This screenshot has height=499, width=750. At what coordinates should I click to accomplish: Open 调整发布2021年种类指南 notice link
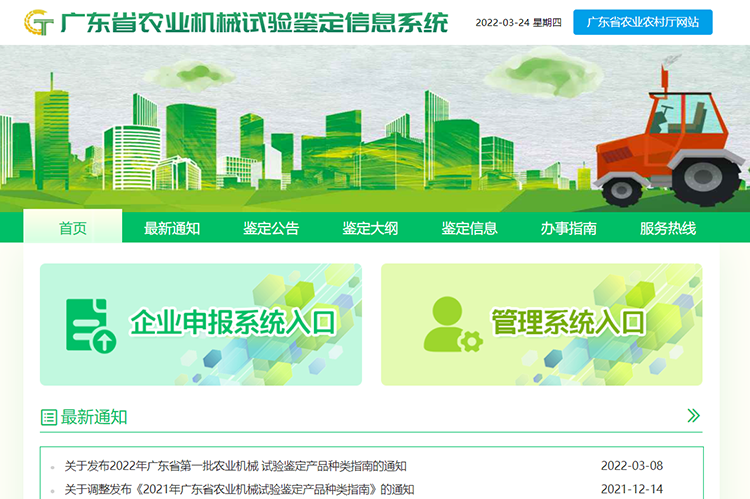coord(239,489)
